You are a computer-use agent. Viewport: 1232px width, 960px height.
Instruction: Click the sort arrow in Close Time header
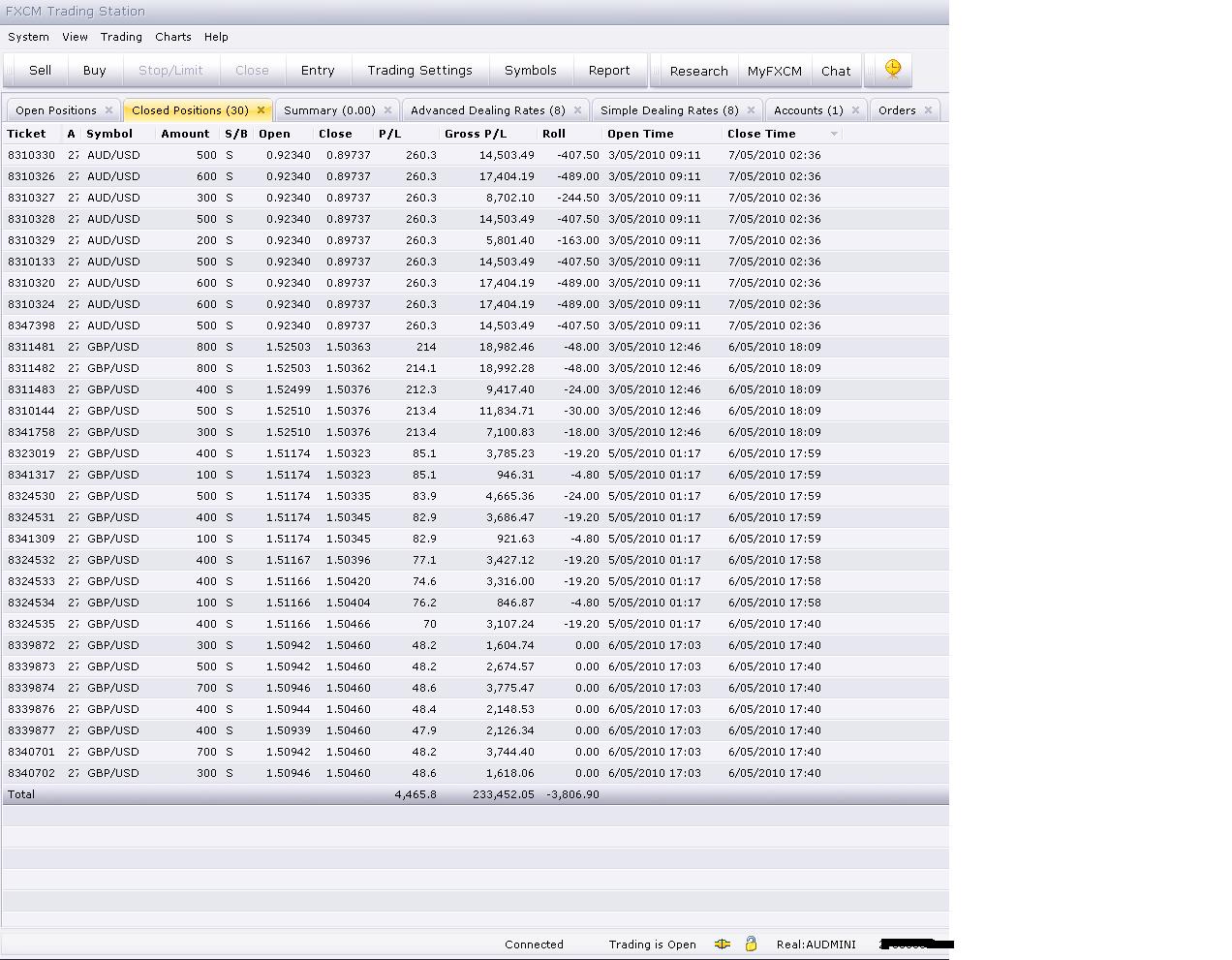point(834,134)
